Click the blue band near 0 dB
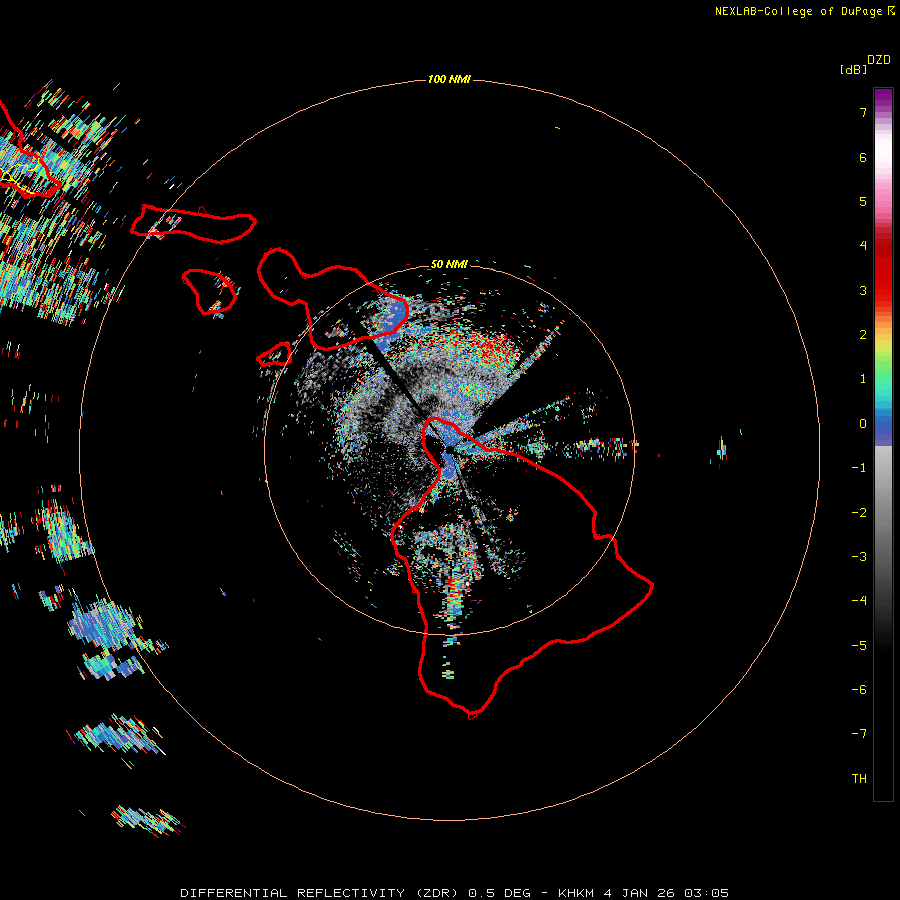The width and height of the screenshot is (900, 900). point(883,428)
